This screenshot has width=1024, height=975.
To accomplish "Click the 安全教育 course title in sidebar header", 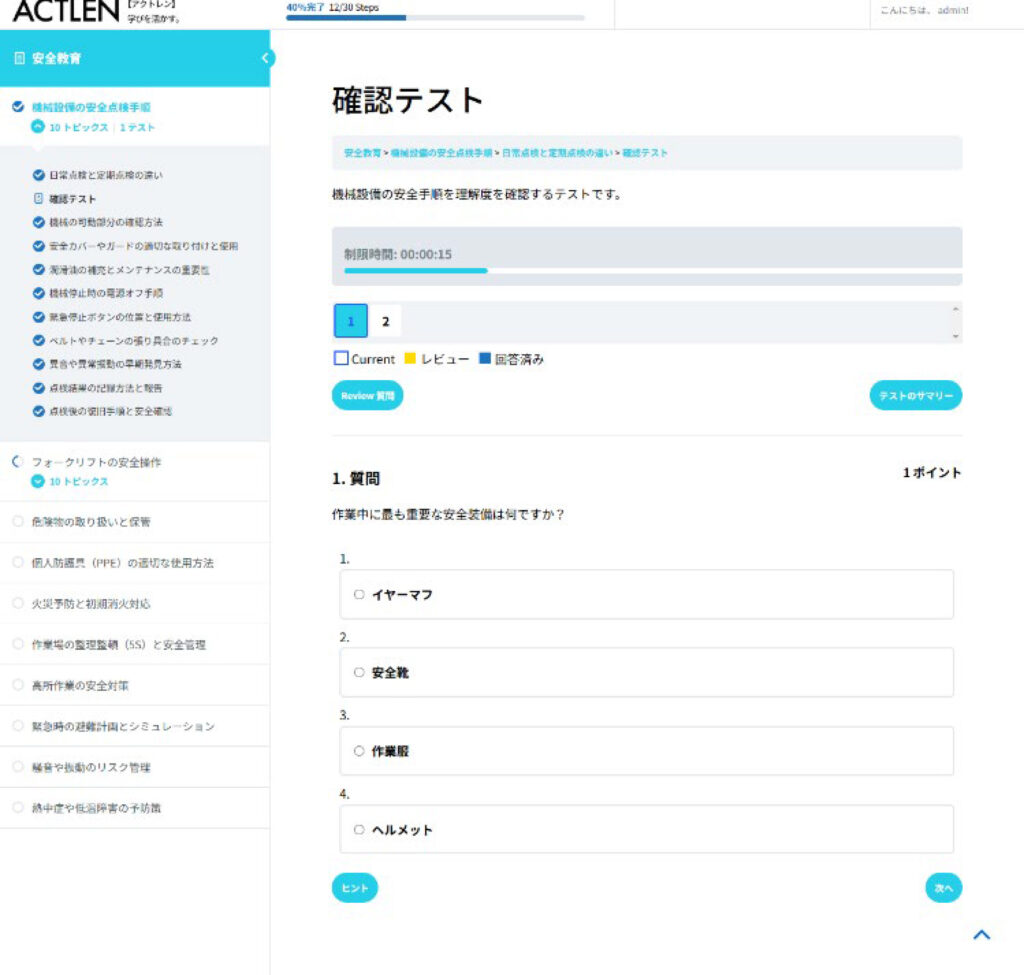I will click(56, 58).
